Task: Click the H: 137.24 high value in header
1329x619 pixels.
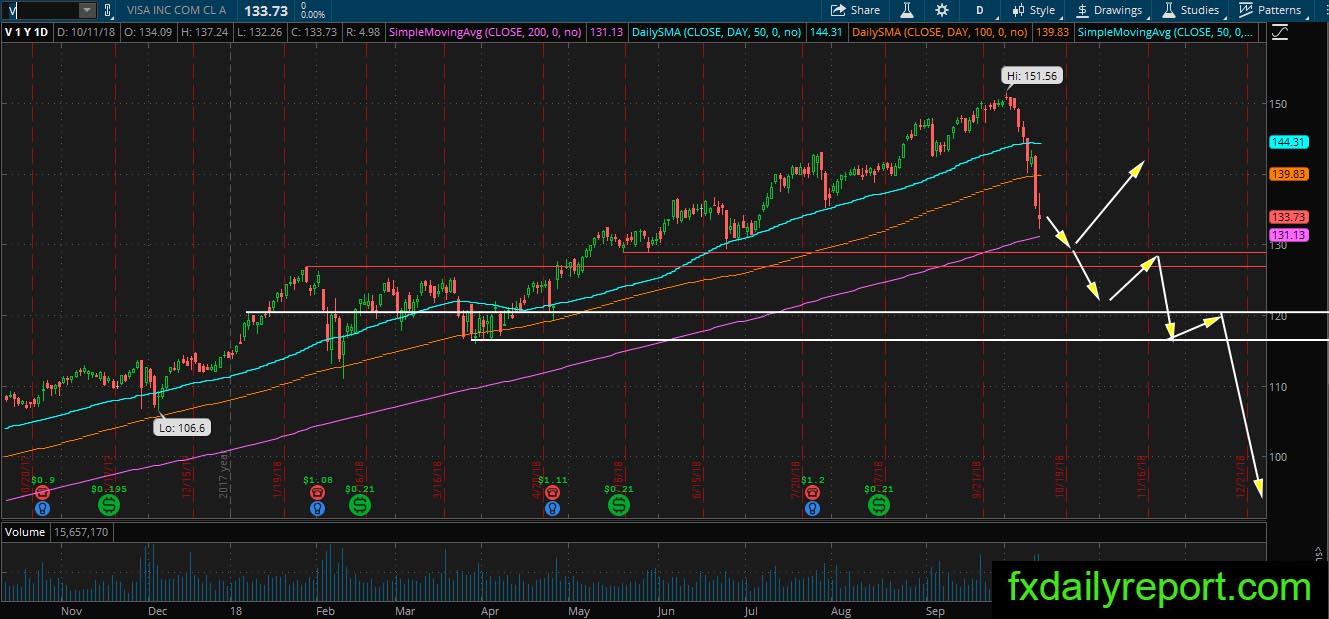Action: 204,32
